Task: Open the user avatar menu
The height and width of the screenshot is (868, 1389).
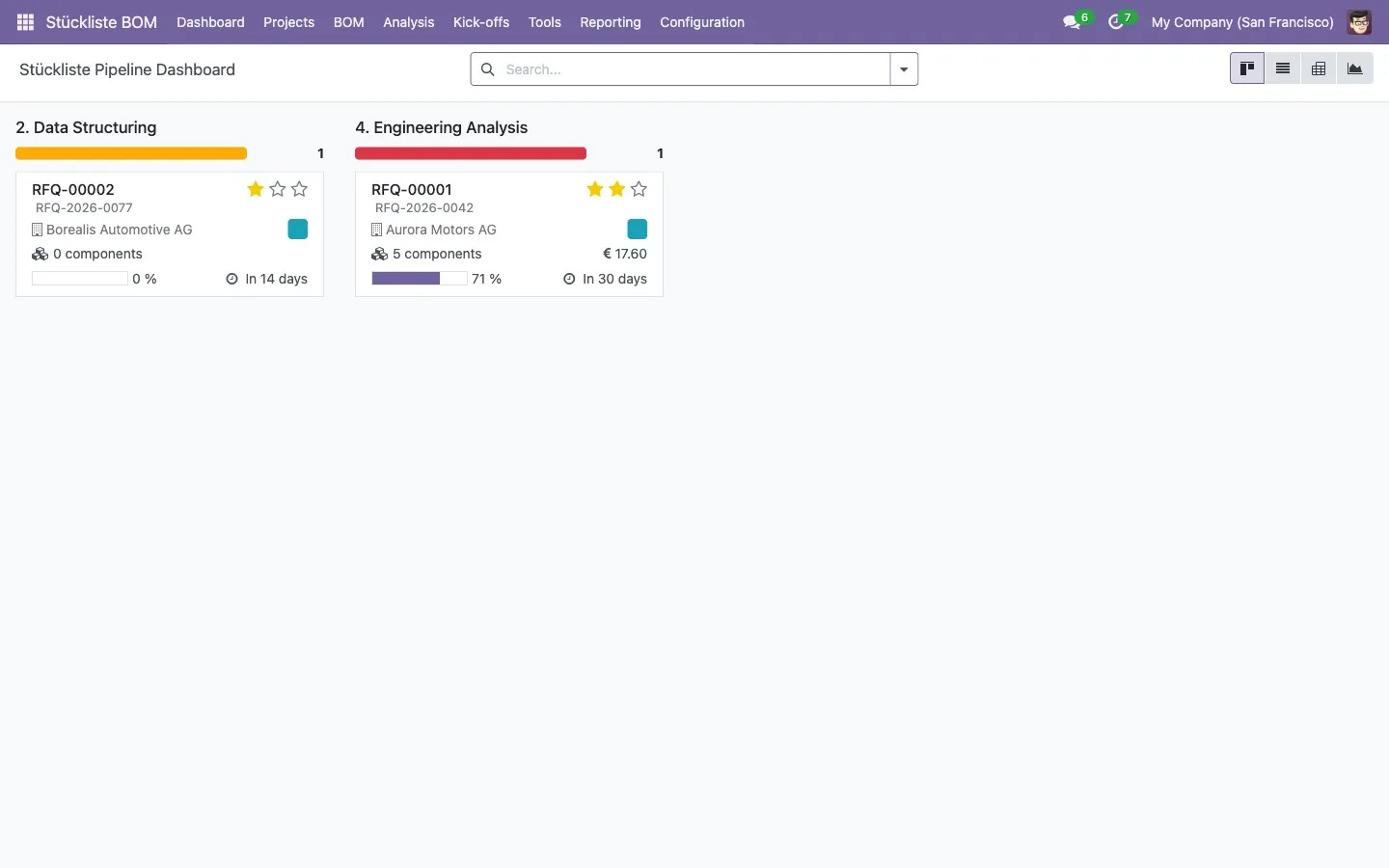Action: [1359, 22]
